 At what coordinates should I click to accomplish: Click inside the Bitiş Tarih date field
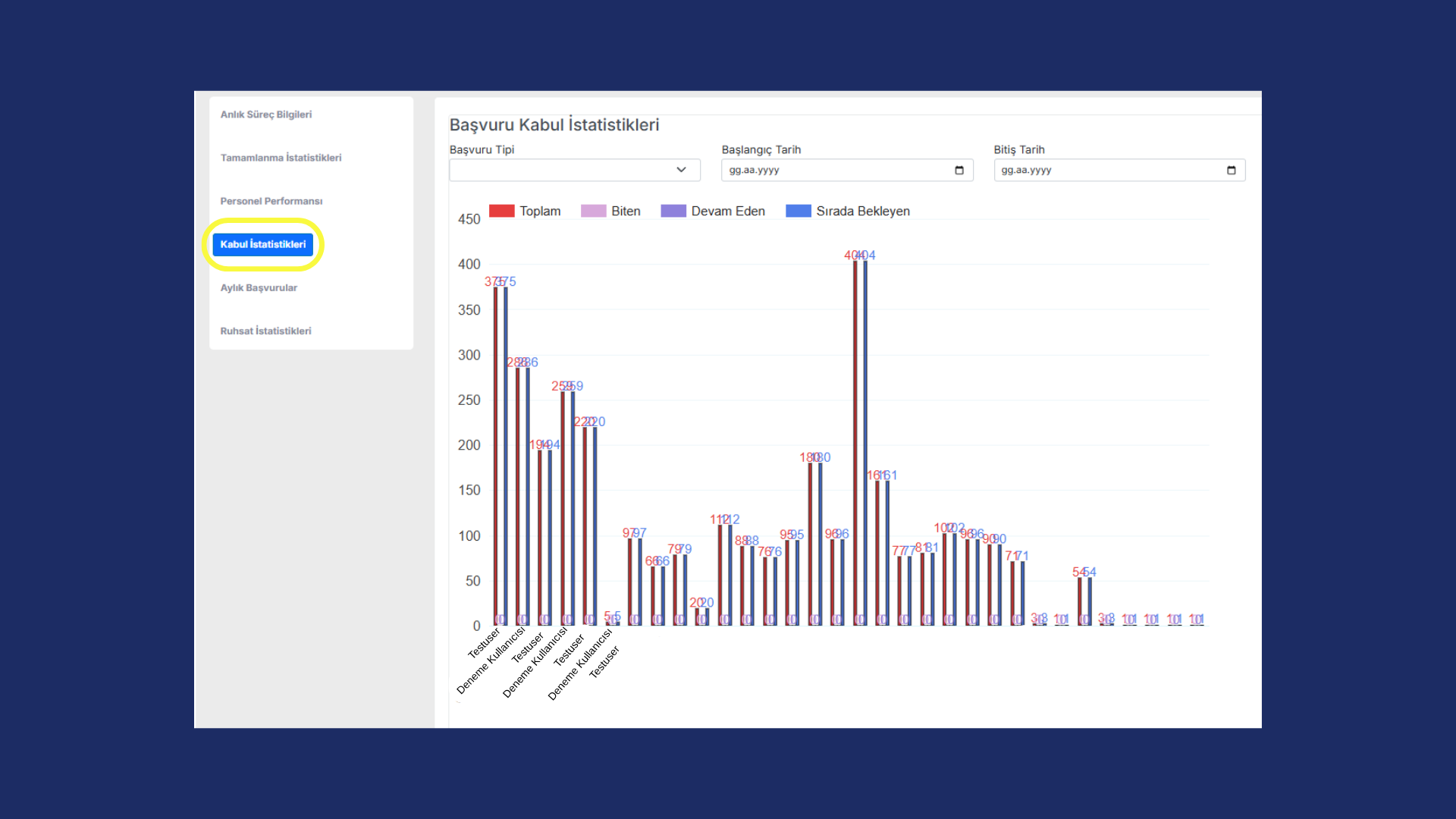(x=1119, y=170)
